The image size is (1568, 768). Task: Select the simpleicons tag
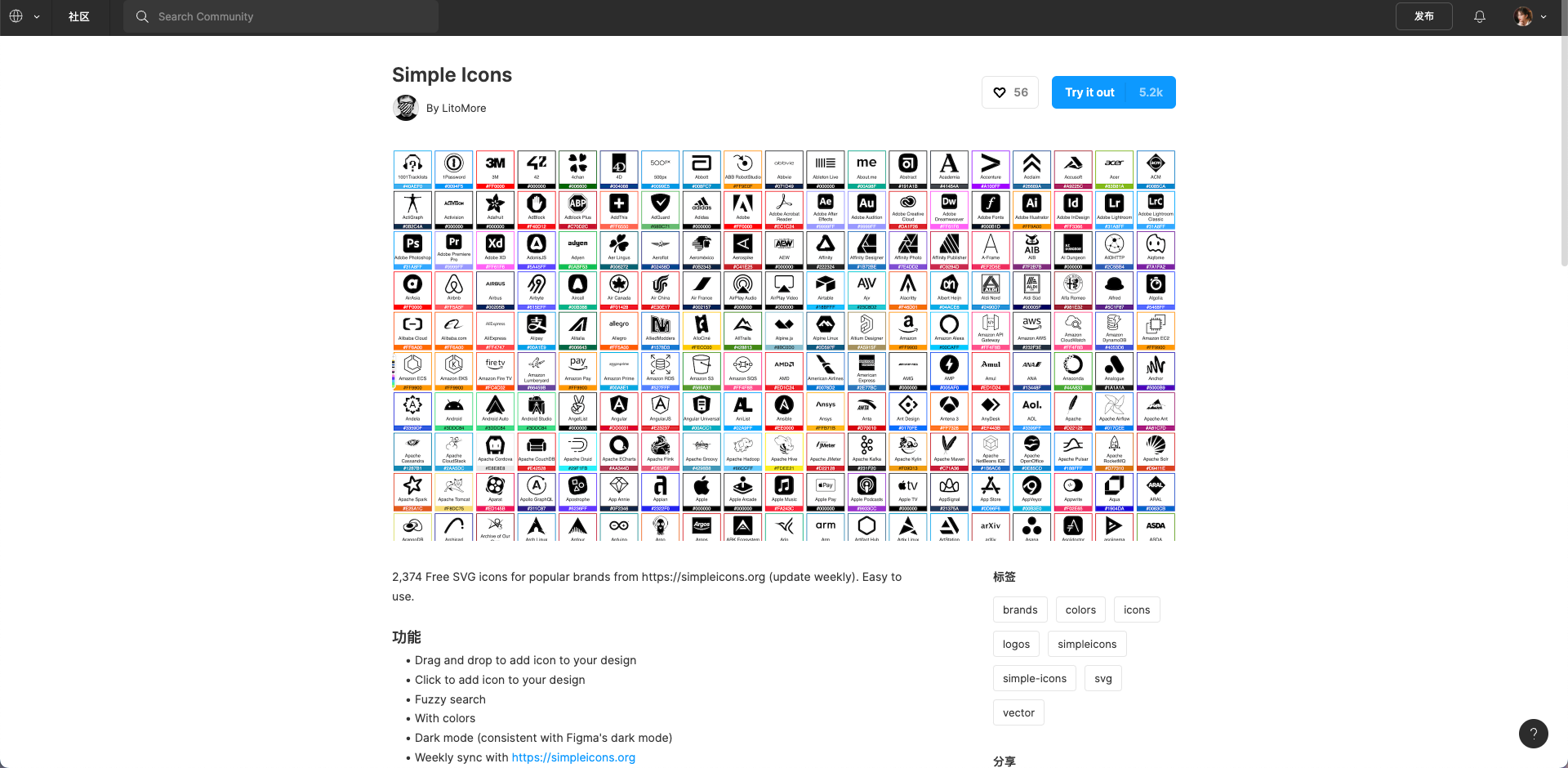[x=1087, y=644]
